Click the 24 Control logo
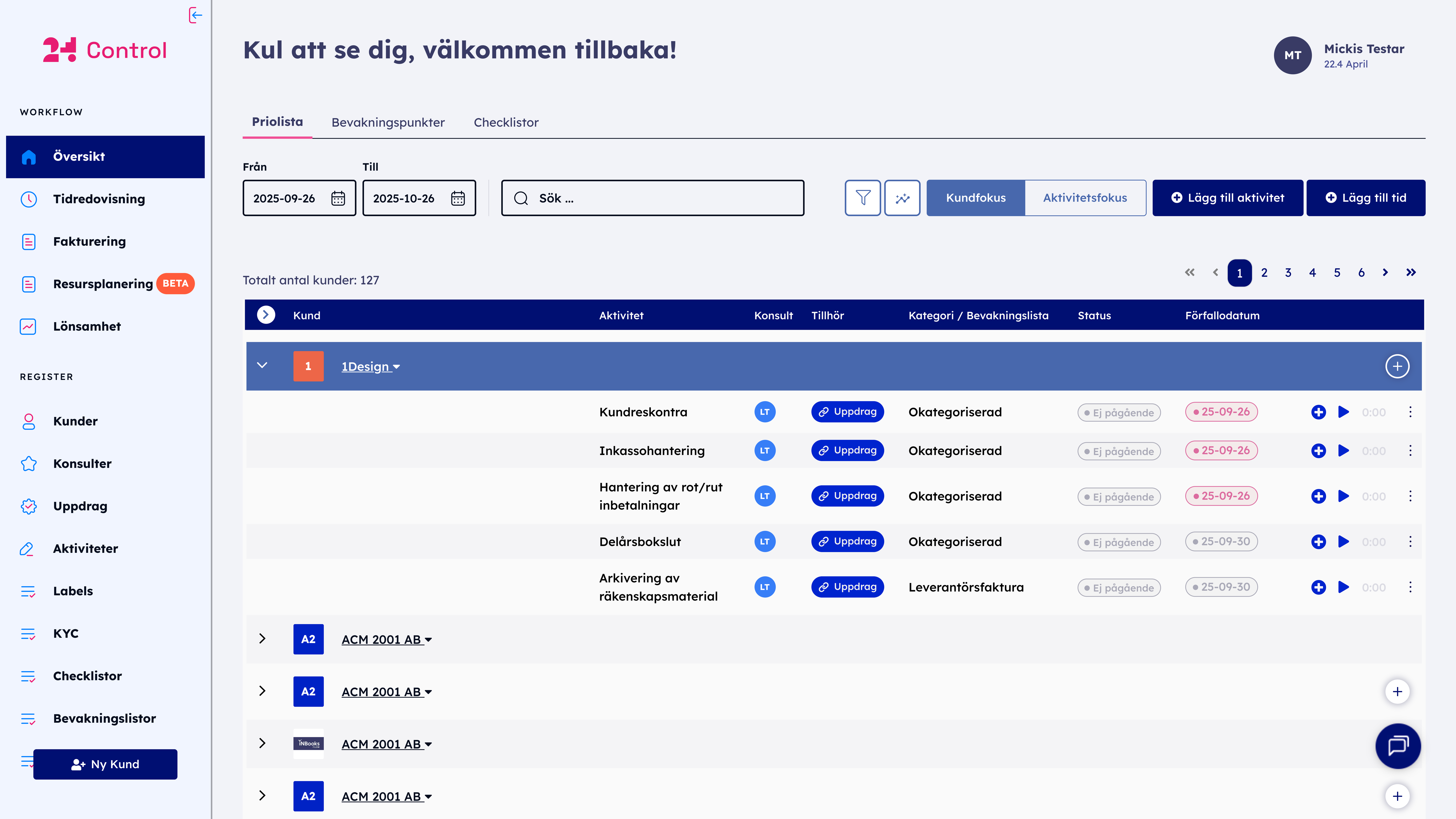Screen dimensions: 1456x819 click(x=105, y=50)
